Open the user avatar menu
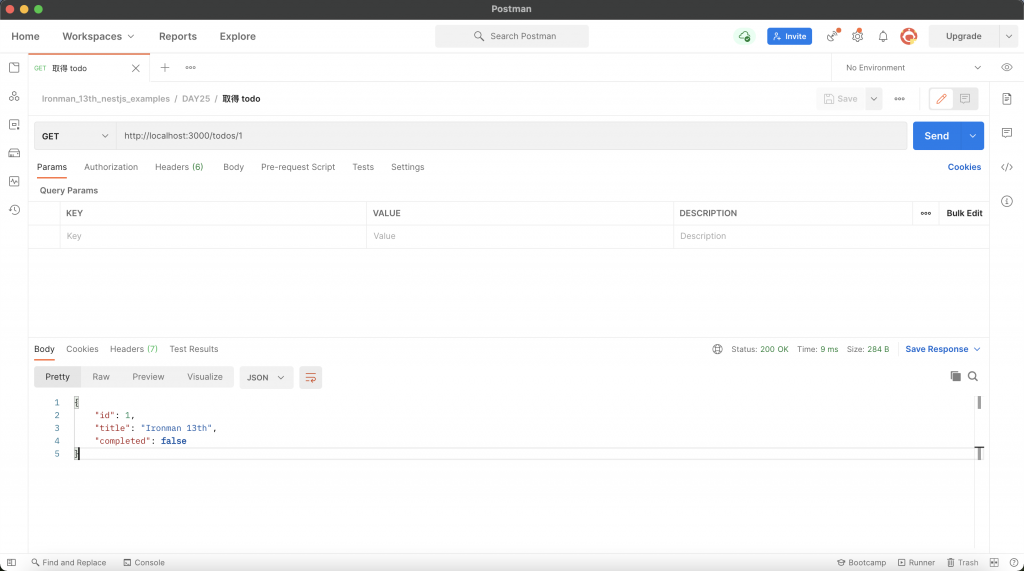1024x571 pixels. click(908, 36)
